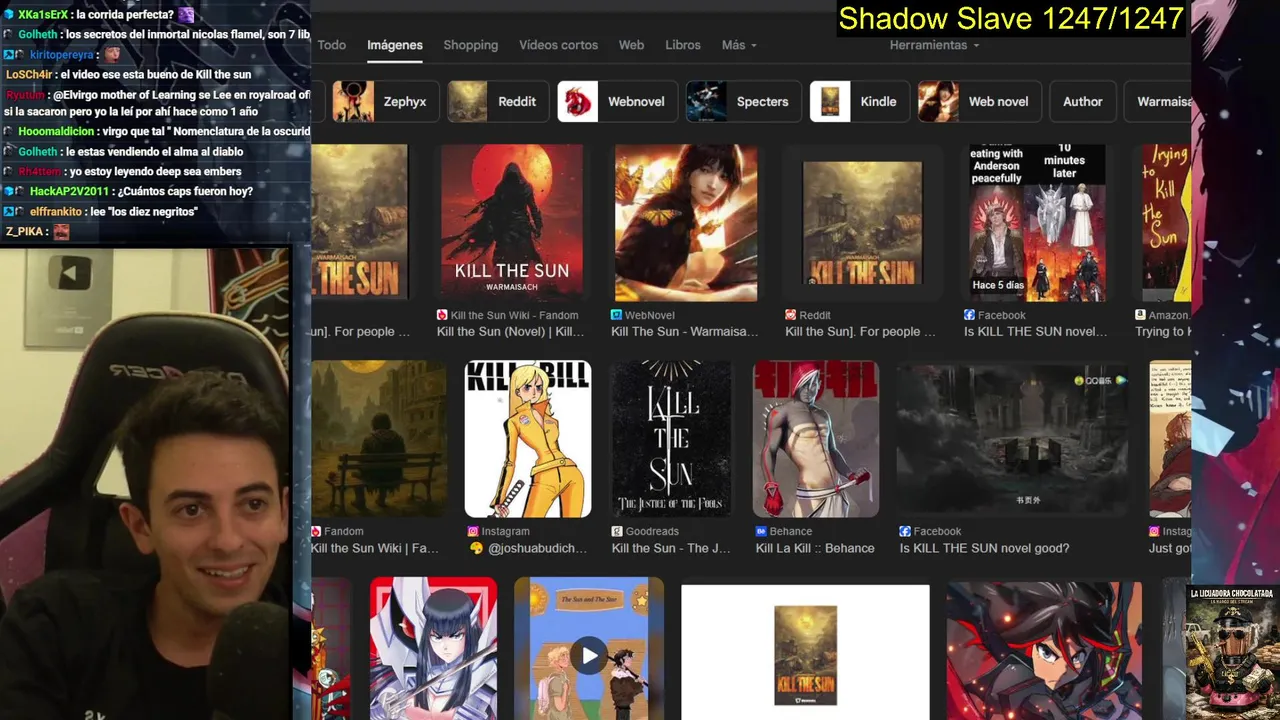This screenshot has width=1280, height=720.
Task: Open 'Kill the Sun - The J...' Goodreads link
Action: [671, 548]
